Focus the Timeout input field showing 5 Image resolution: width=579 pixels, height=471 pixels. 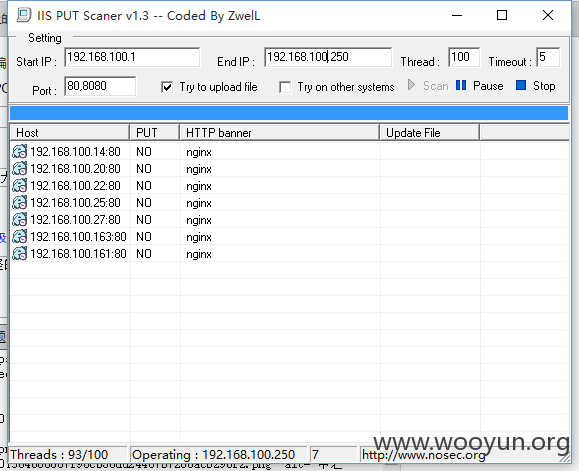548,57
